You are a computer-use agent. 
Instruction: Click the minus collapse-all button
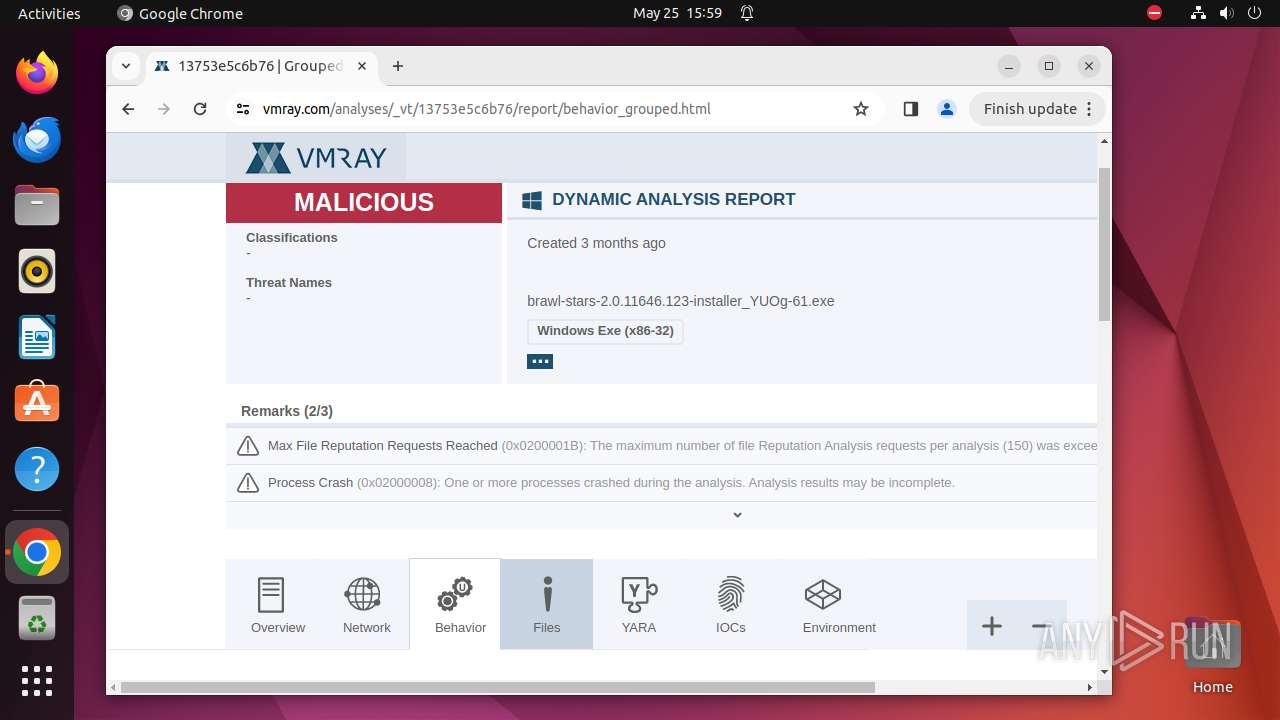[1040, 626]
